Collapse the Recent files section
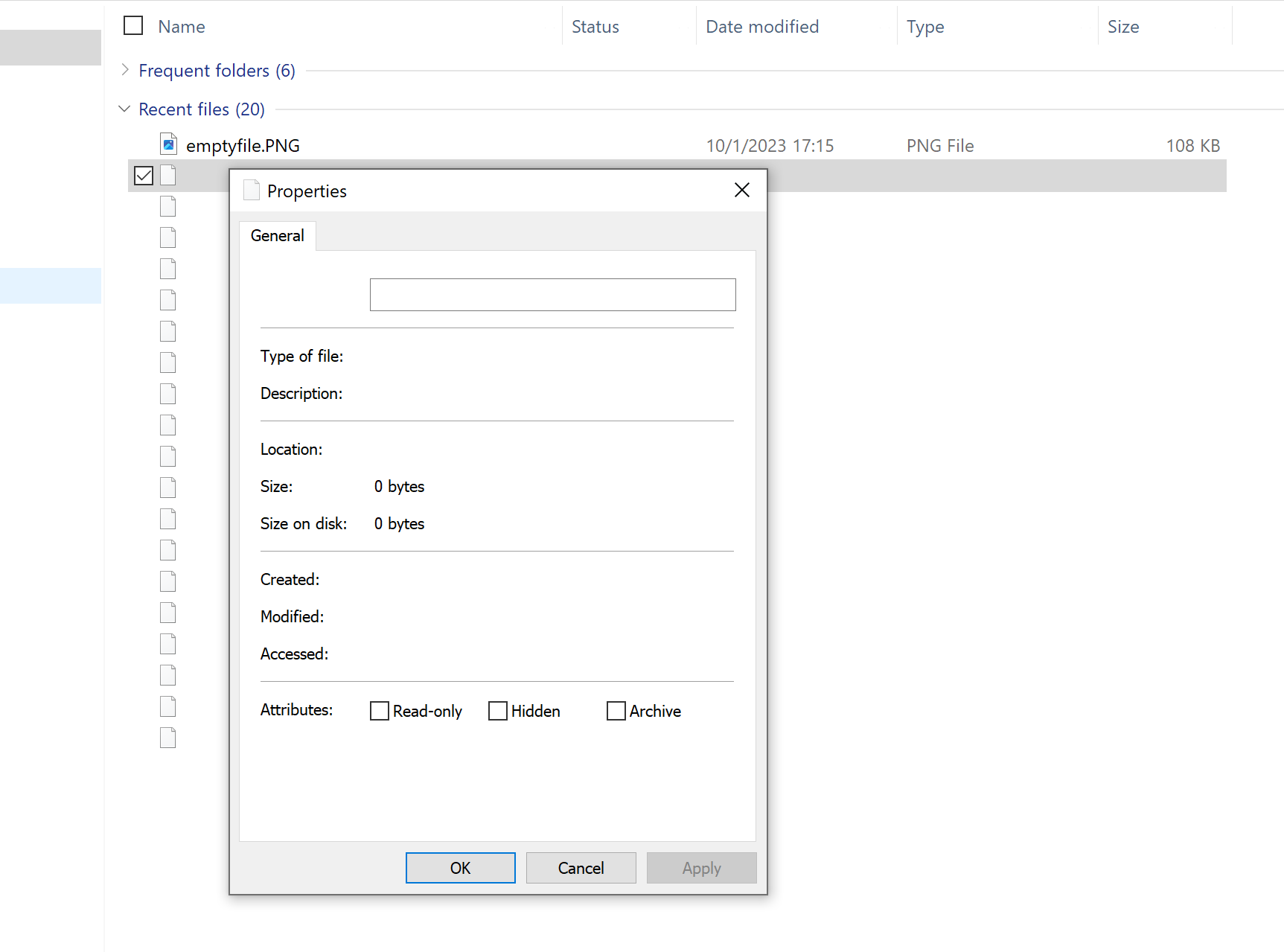Image resolution: width=1284 pixels, height=952 pixels. point(124,109)
